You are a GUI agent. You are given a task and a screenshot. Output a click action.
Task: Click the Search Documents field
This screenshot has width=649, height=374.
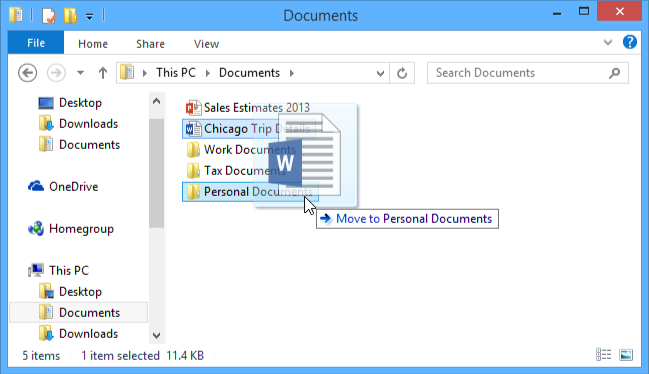coord(528,73)
